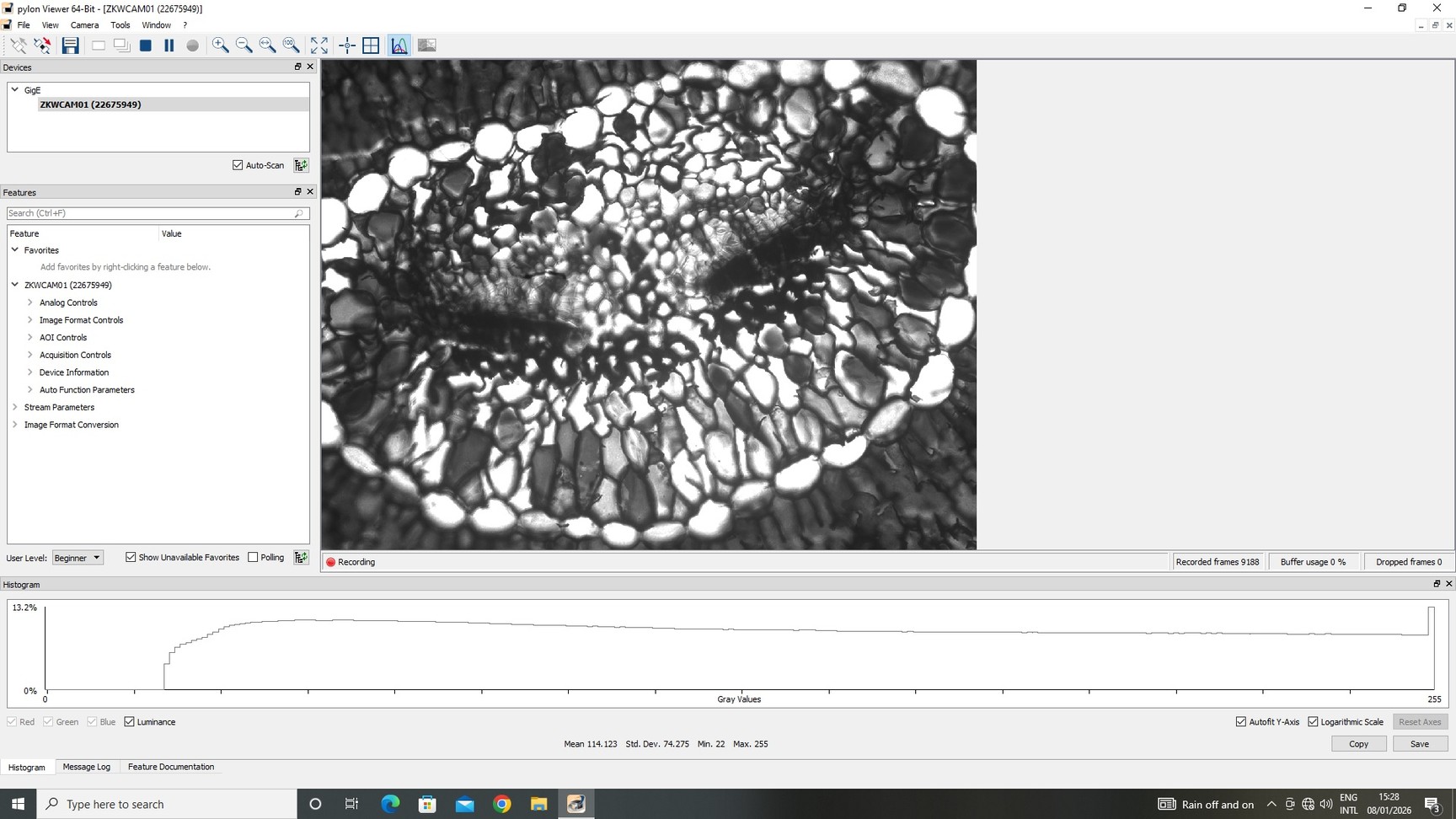Toggle the Logarithmic Scale option
The width and height of the screenshot is (1456, 819).
(x=1314, y=721)
